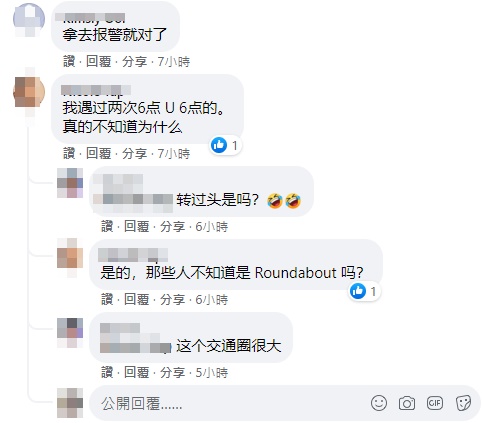
Task: Attach a photo using the camera icon
Action: [407, 403]
